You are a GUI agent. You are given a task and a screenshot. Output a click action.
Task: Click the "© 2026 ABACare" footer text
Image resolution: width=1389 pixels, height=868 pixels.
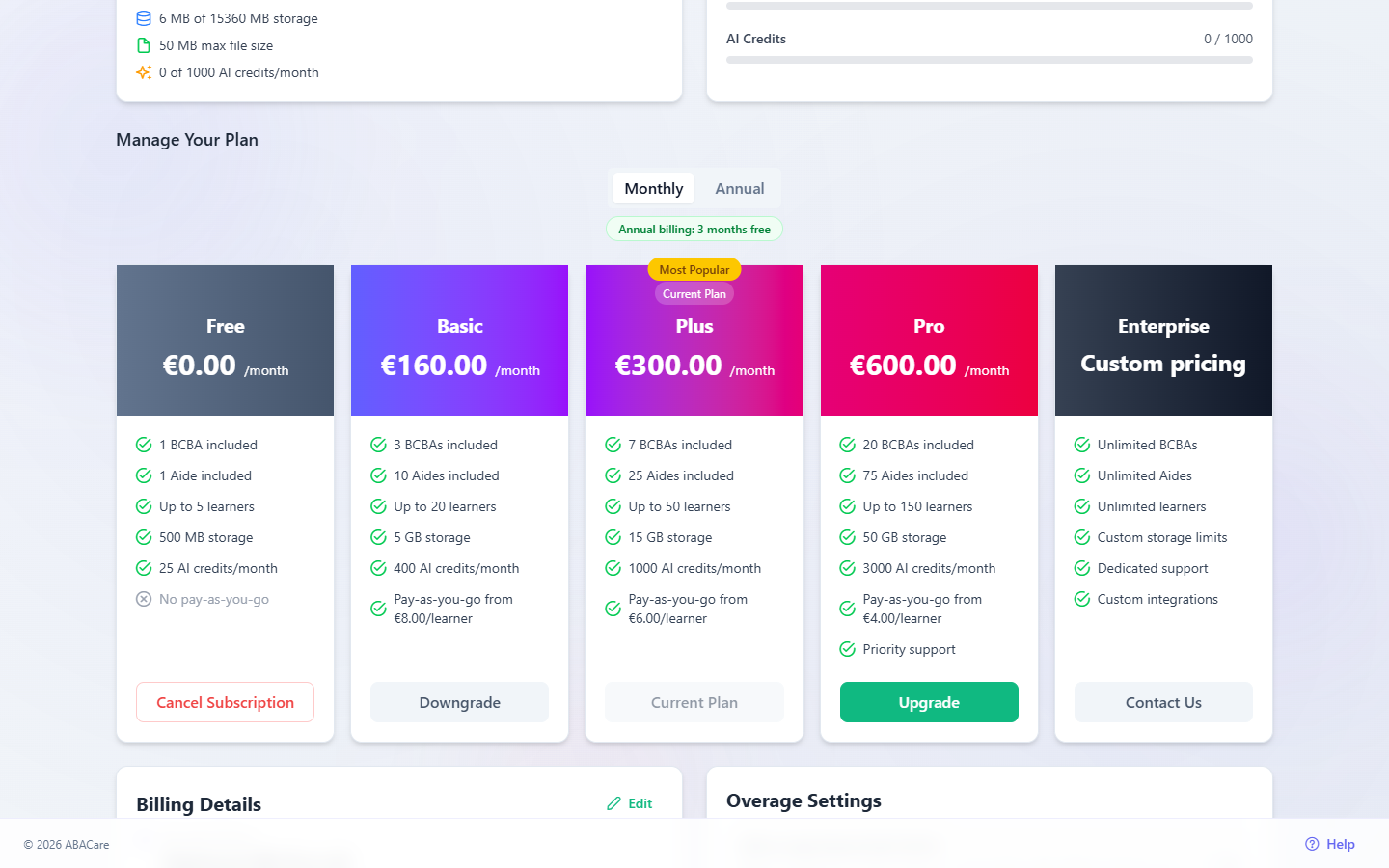coord(67,845)
